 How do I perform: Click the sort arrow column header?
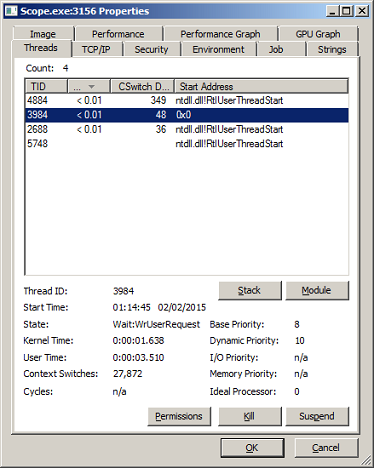(x=89, y=86)
